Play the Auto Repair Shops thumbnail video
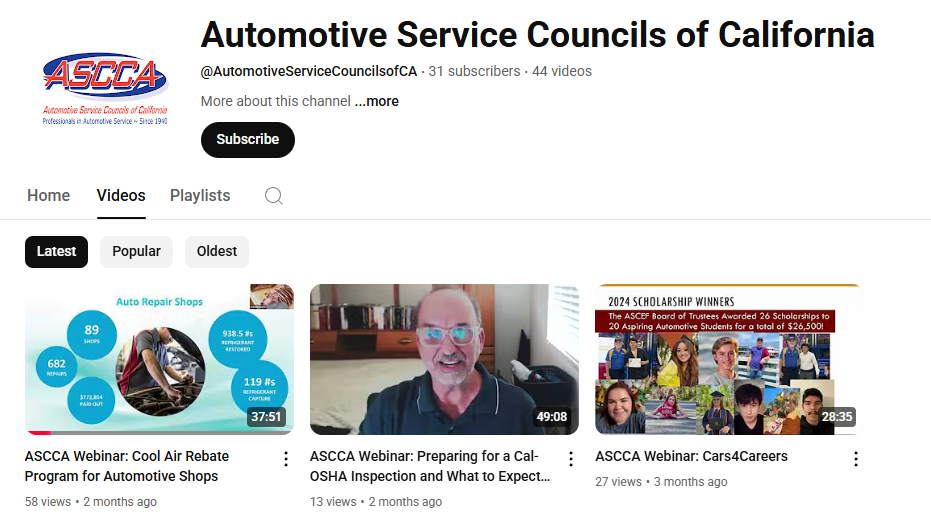This screenshot has height=524, width=931. (159, 360)
